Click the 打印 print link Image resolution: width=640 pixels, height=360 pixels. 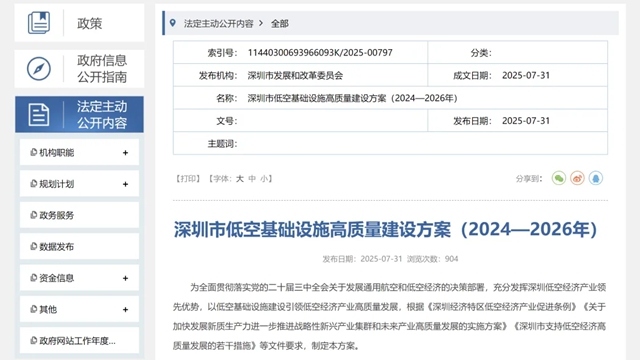point(188,179)
